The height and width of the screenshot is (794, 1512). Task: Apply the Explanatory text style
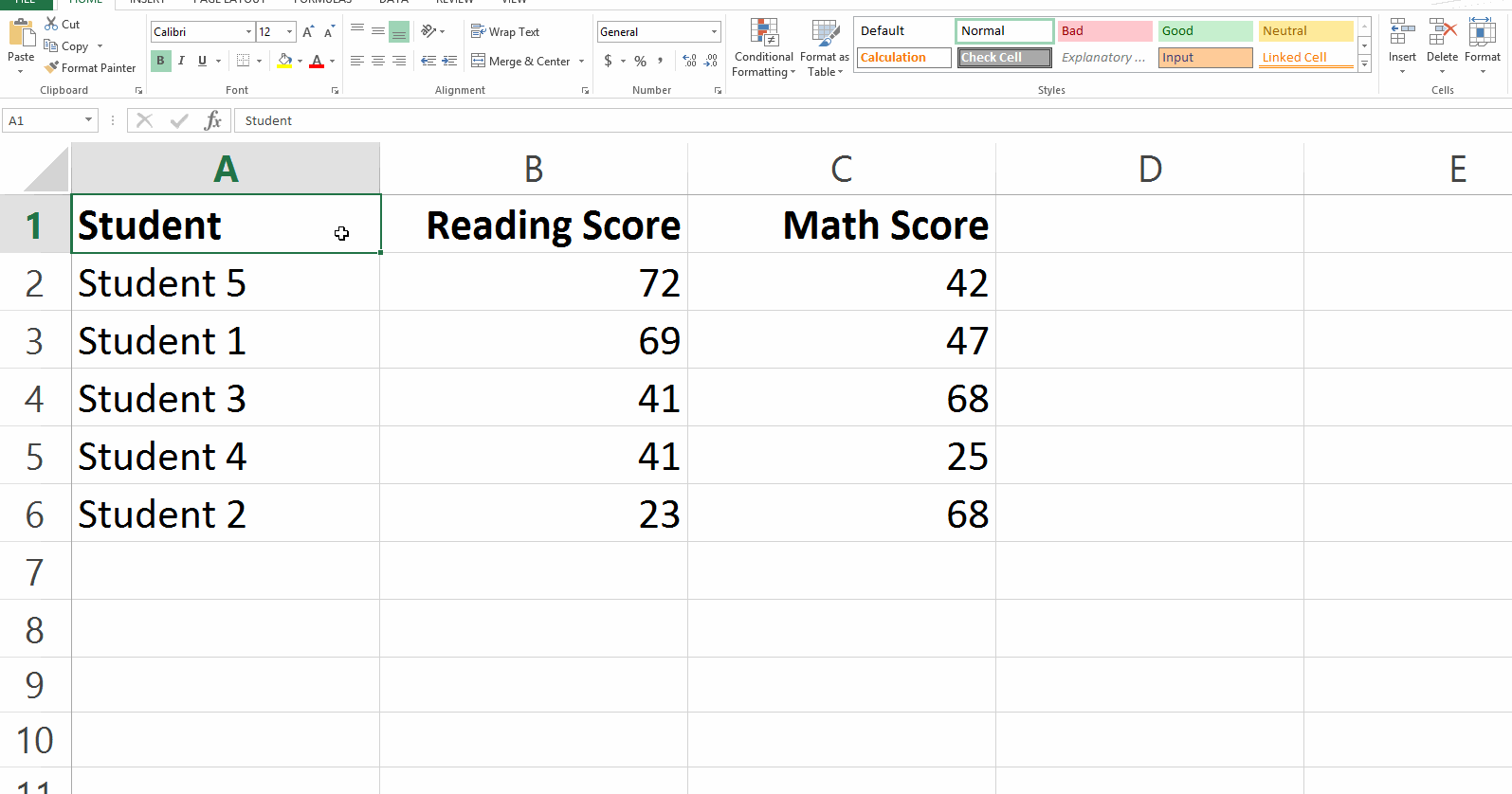click(1105, 58)
